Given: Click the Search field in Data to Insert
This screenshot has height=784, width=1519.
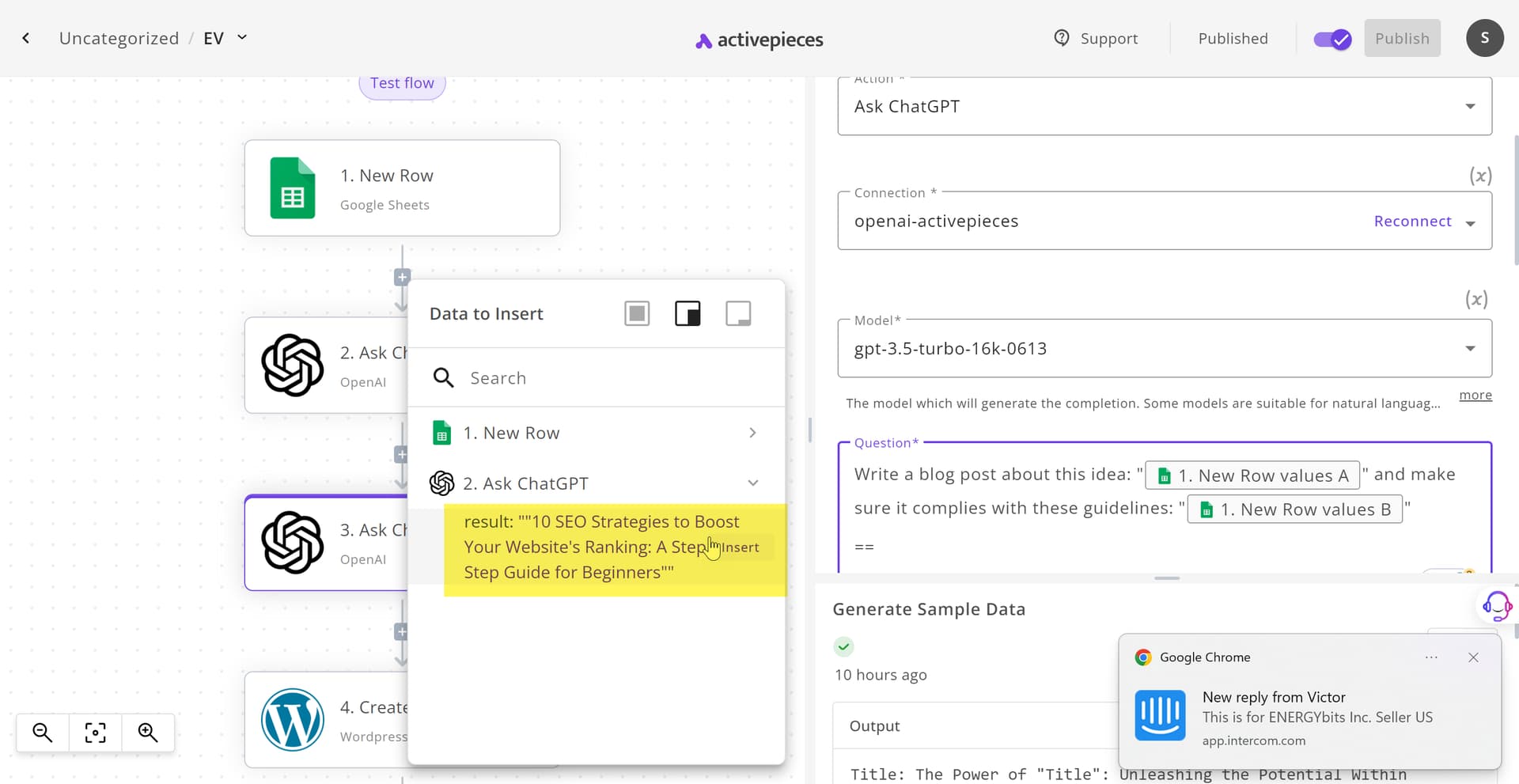Looking at the screenshot, I should click(x=597, y=378).
